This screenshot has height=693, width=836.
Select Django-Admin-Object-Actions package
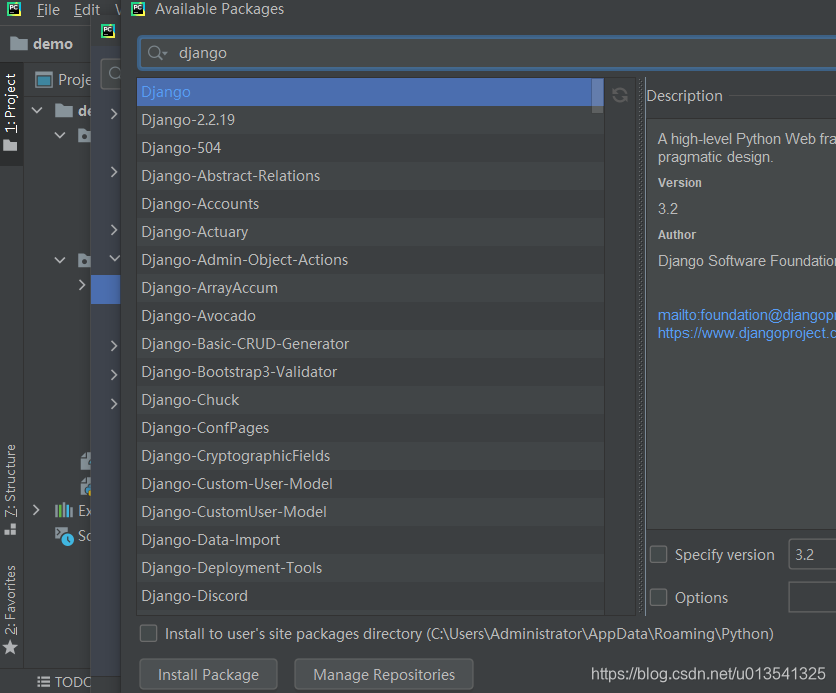click(x=370, y=260)
